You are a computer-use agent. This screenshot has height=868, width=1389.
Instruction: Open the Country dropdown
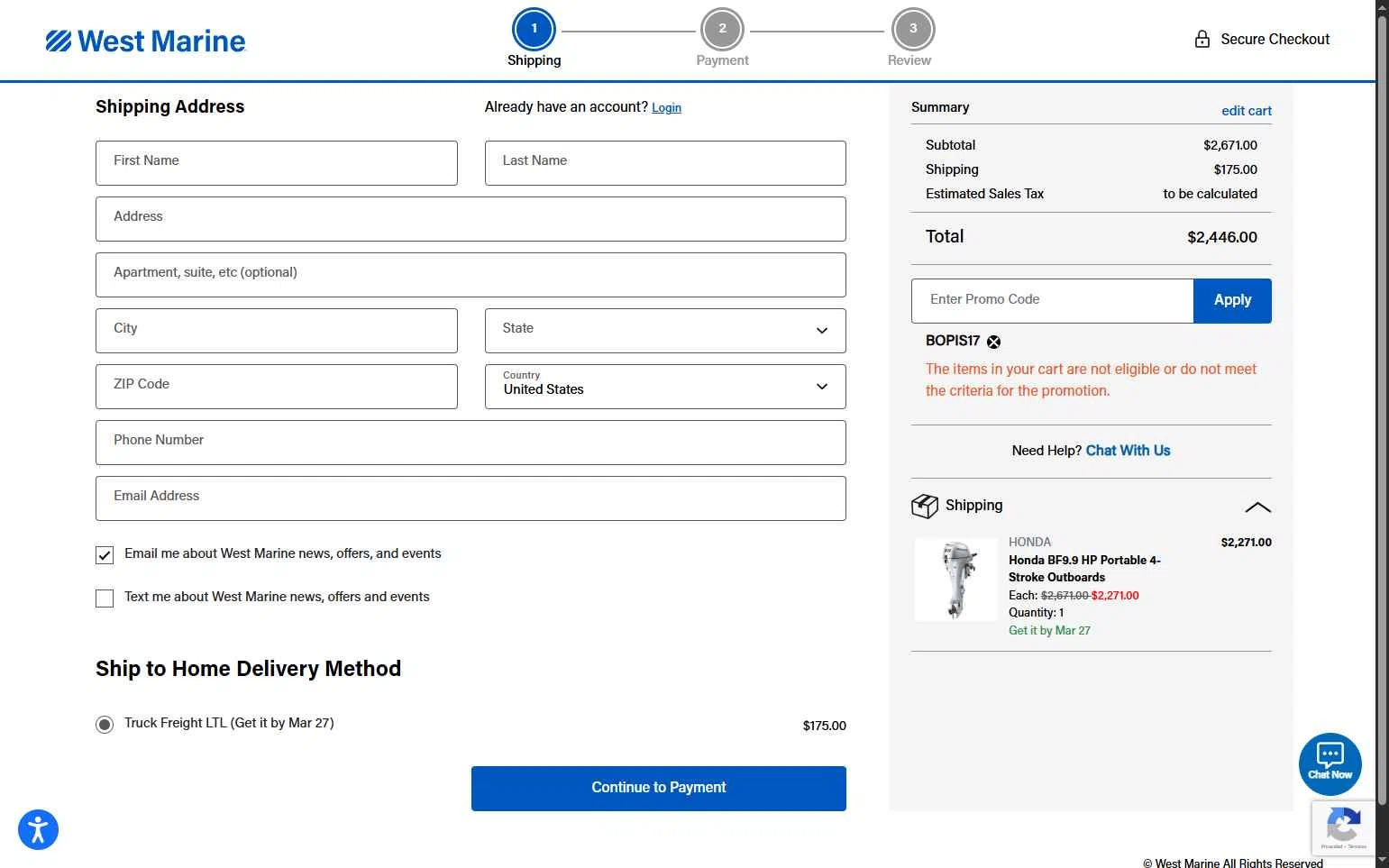pyautogui.click(x=665, y=387)
